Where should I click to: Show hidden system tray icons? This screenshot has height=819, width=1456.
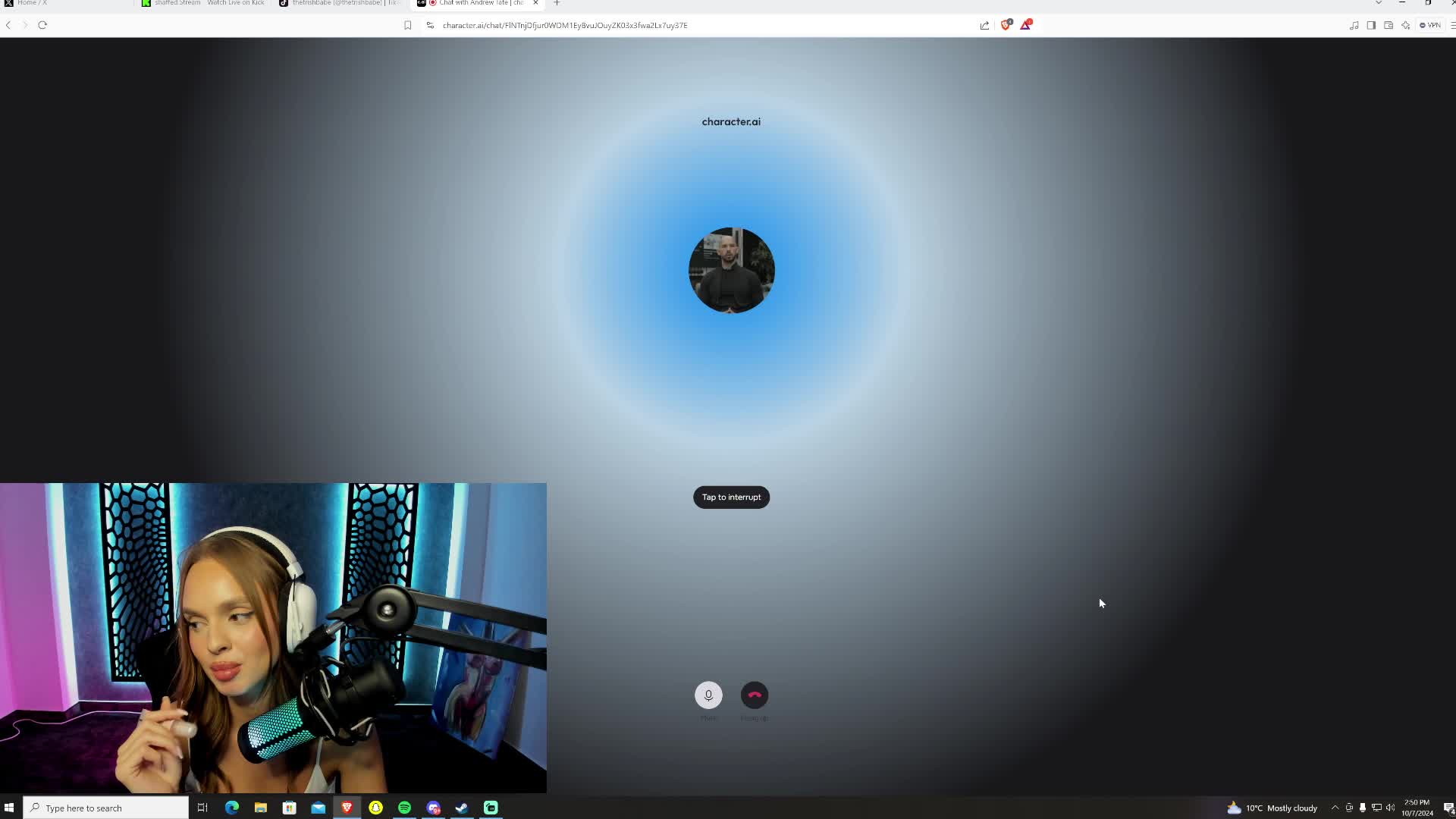[x=1335, y=808]
